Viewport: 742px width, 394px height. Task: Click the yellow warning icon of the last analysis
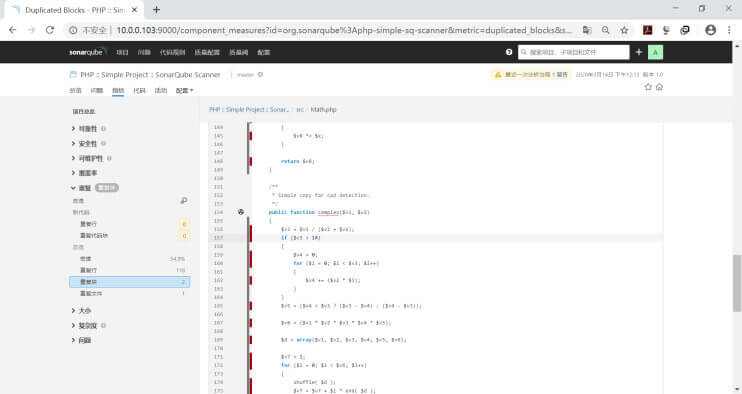point(497,75)
